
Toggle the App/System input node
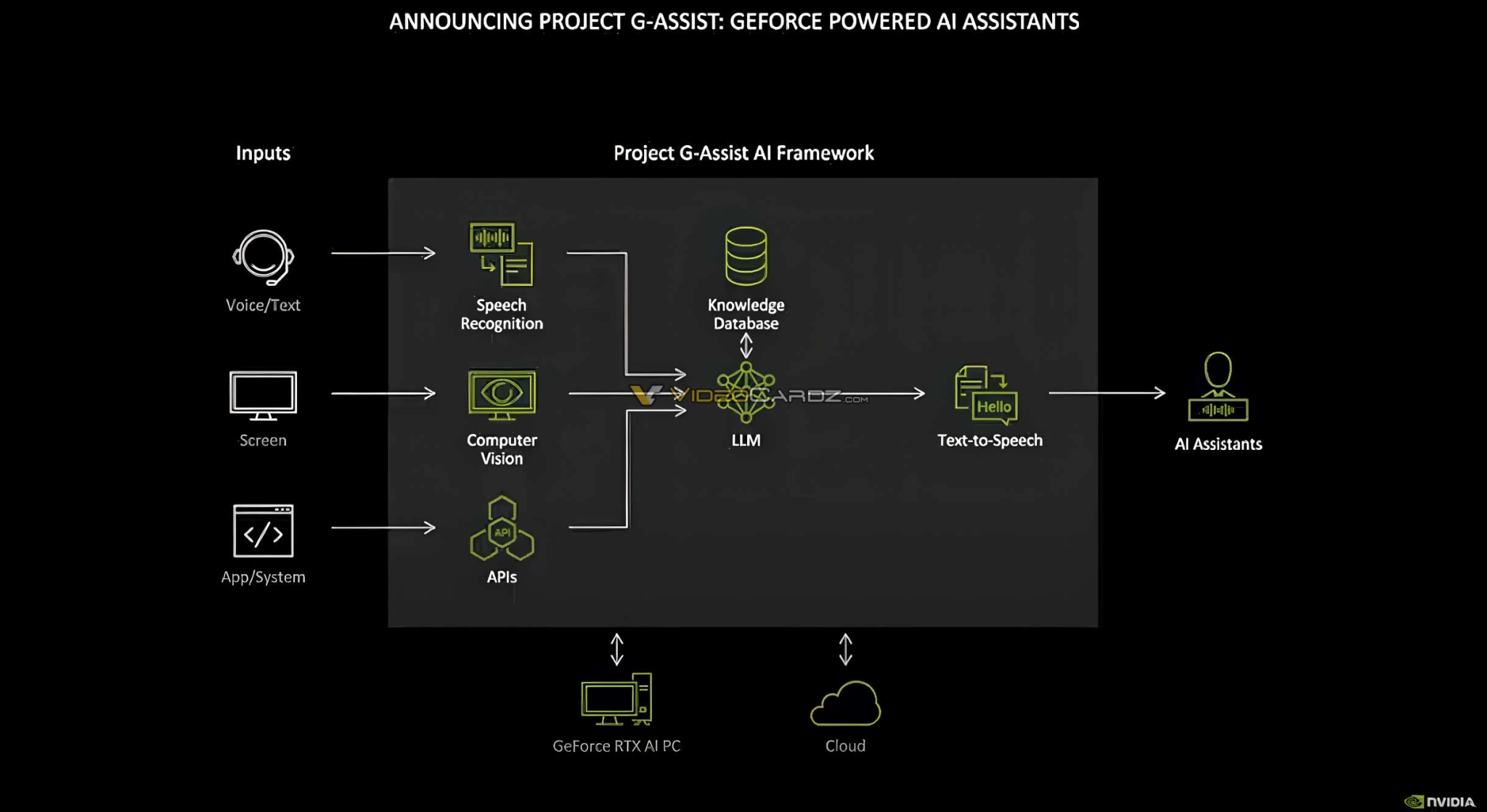point(262,534)
